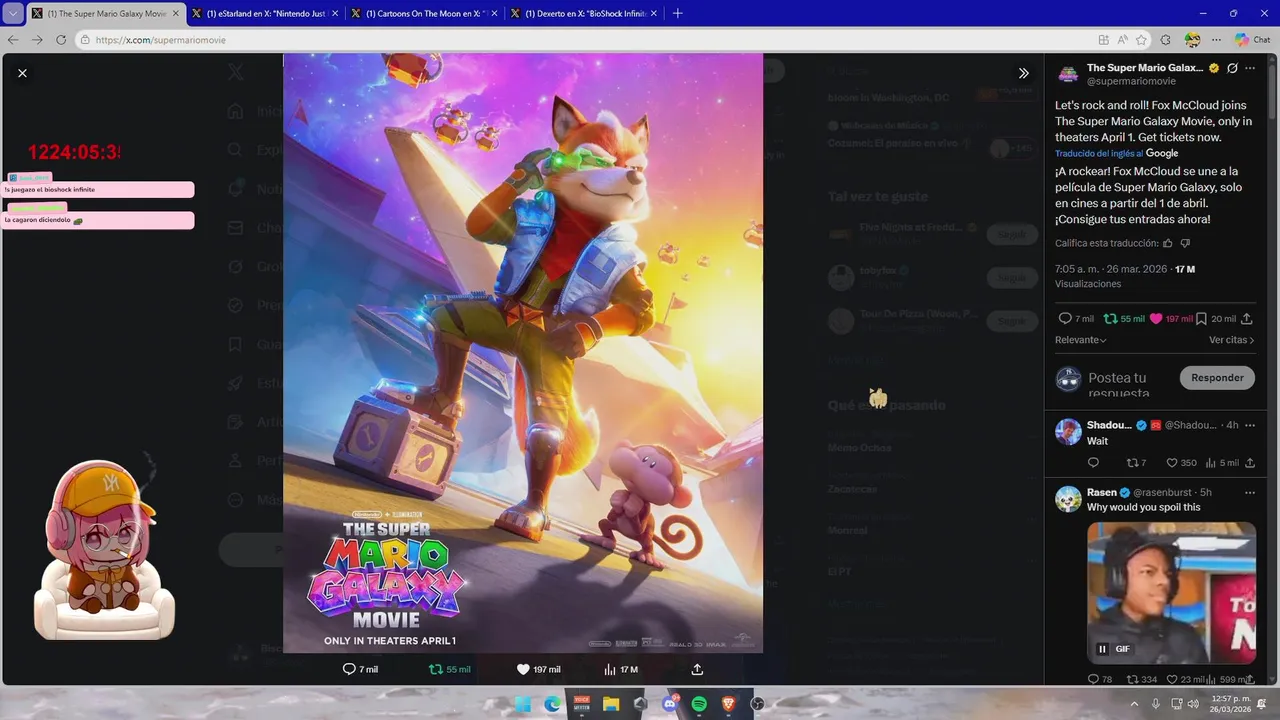Image resolution: width=1280 pixels, height=720 pixels.
Task: Open the Ver citas link
Action: 1231,340
